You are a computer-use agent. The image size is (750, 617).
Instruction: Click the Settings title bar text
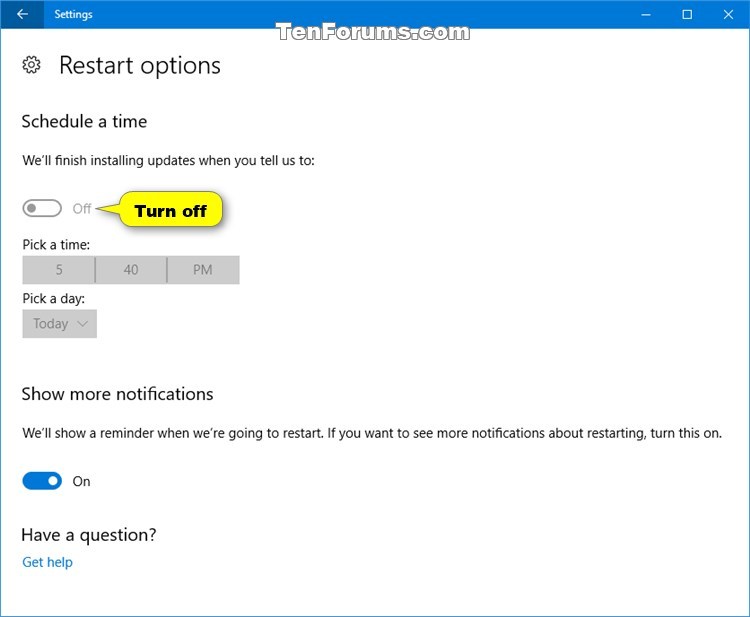(73, 14)
